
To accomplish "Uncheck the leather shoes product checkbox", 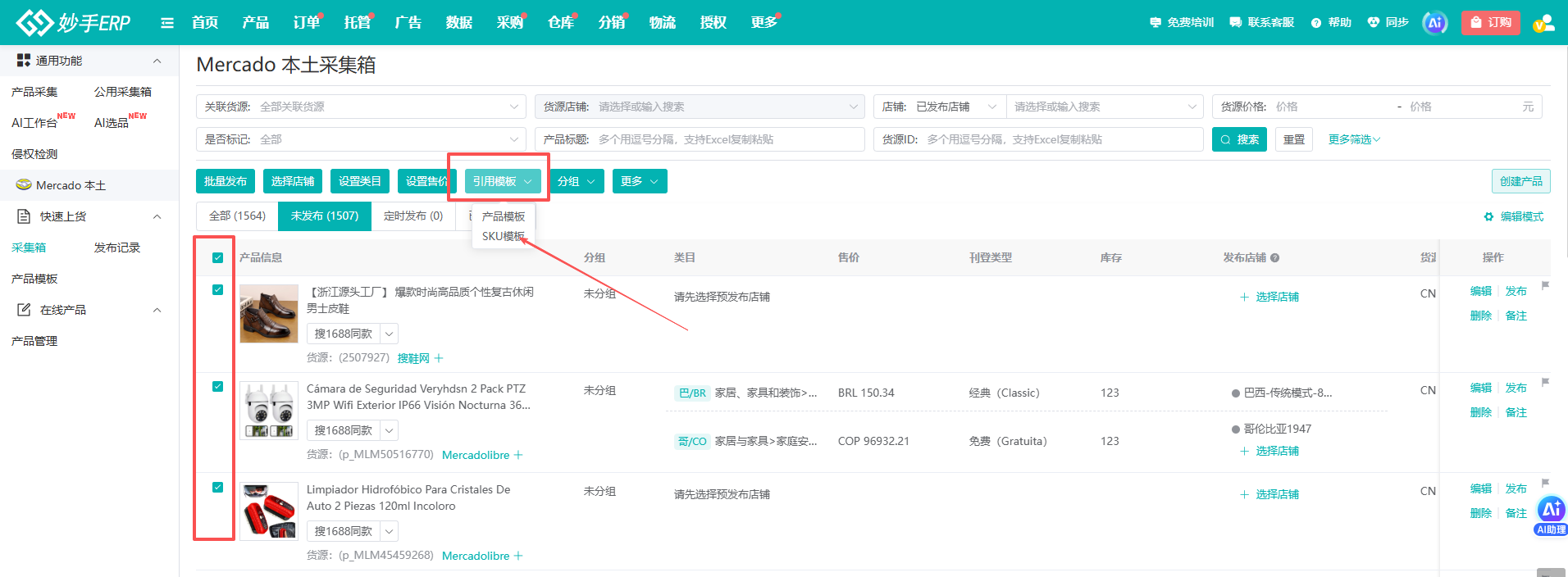I will click(217, 289).
